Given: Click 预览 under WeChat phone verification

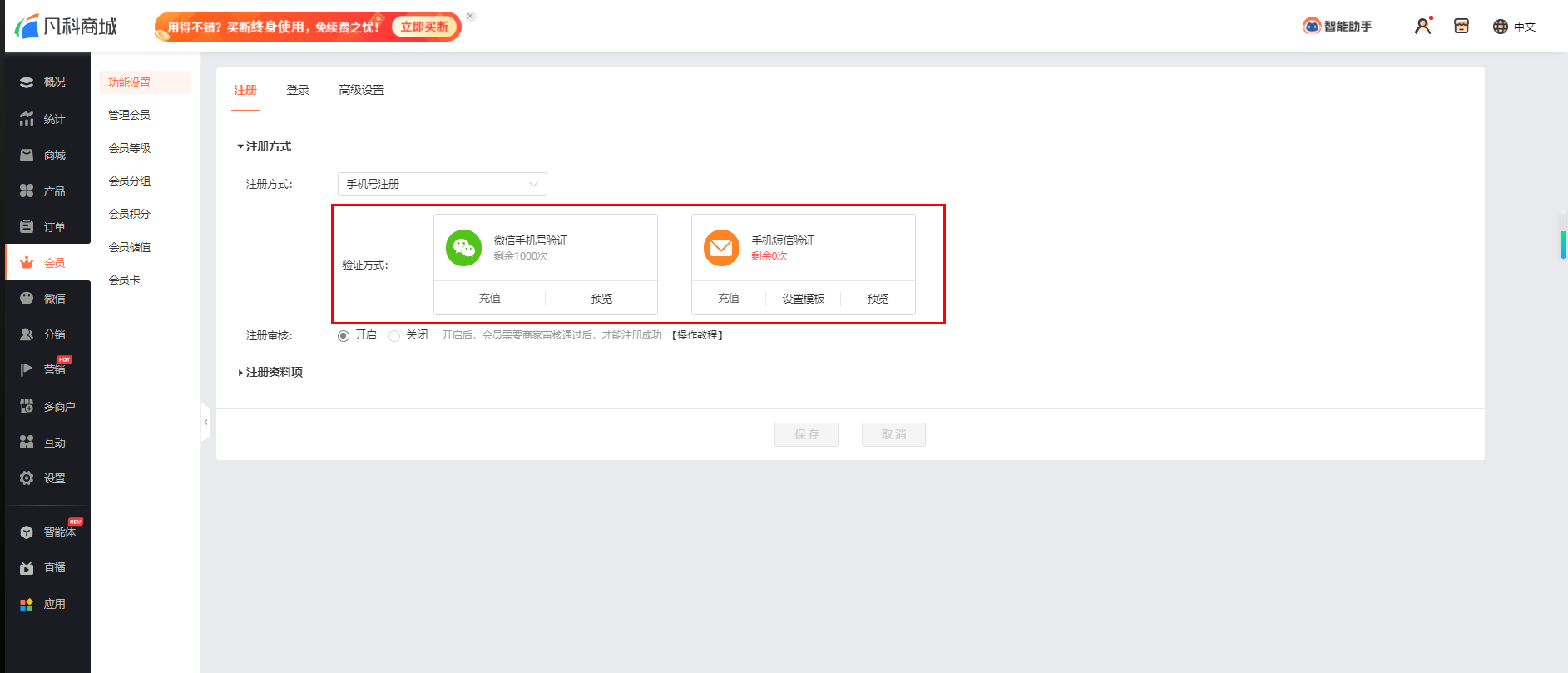Looking at the screenshot, I should click(x=601, y=299).
